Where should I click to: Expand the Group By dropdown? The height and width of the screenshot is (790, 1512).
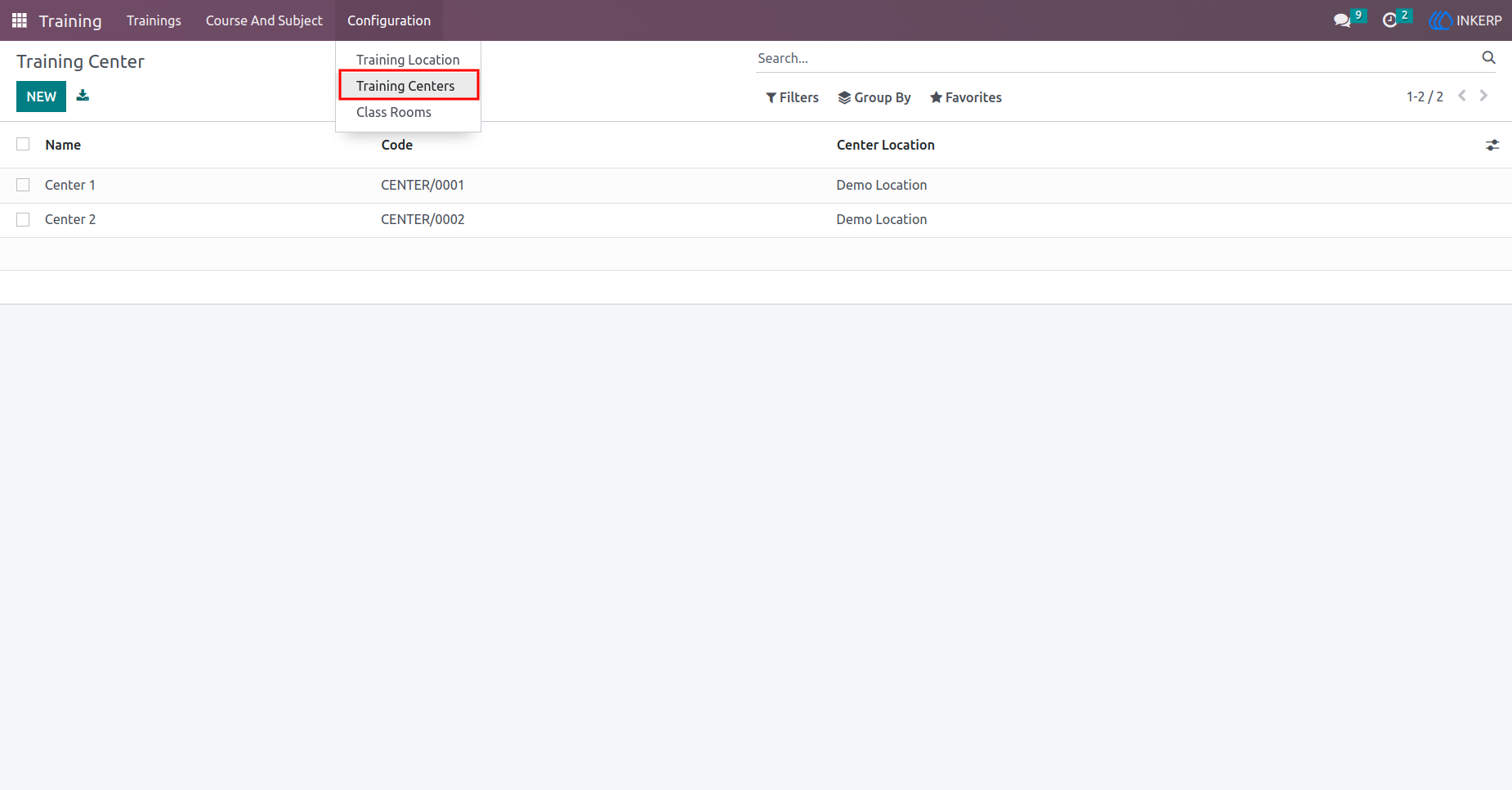click(874, 97)
